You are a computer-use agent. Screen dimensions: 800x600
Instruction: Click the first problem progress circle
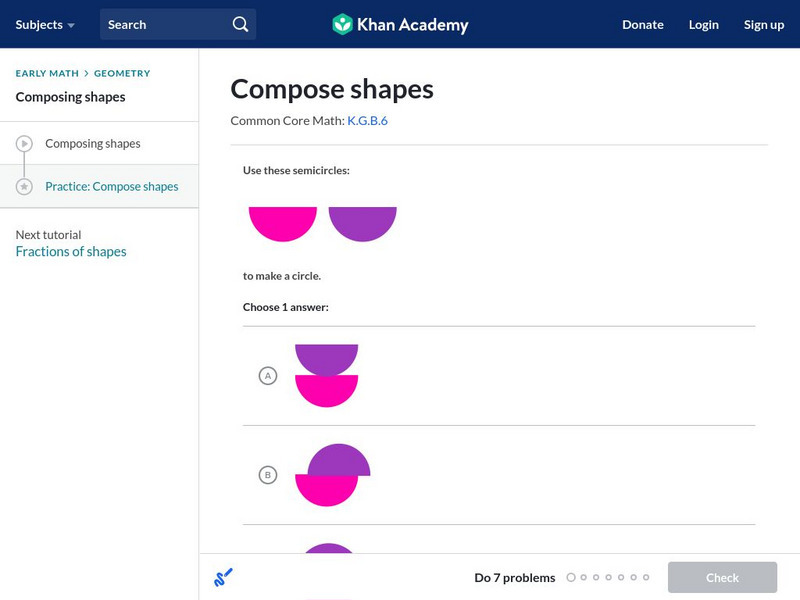click(571, 577)
